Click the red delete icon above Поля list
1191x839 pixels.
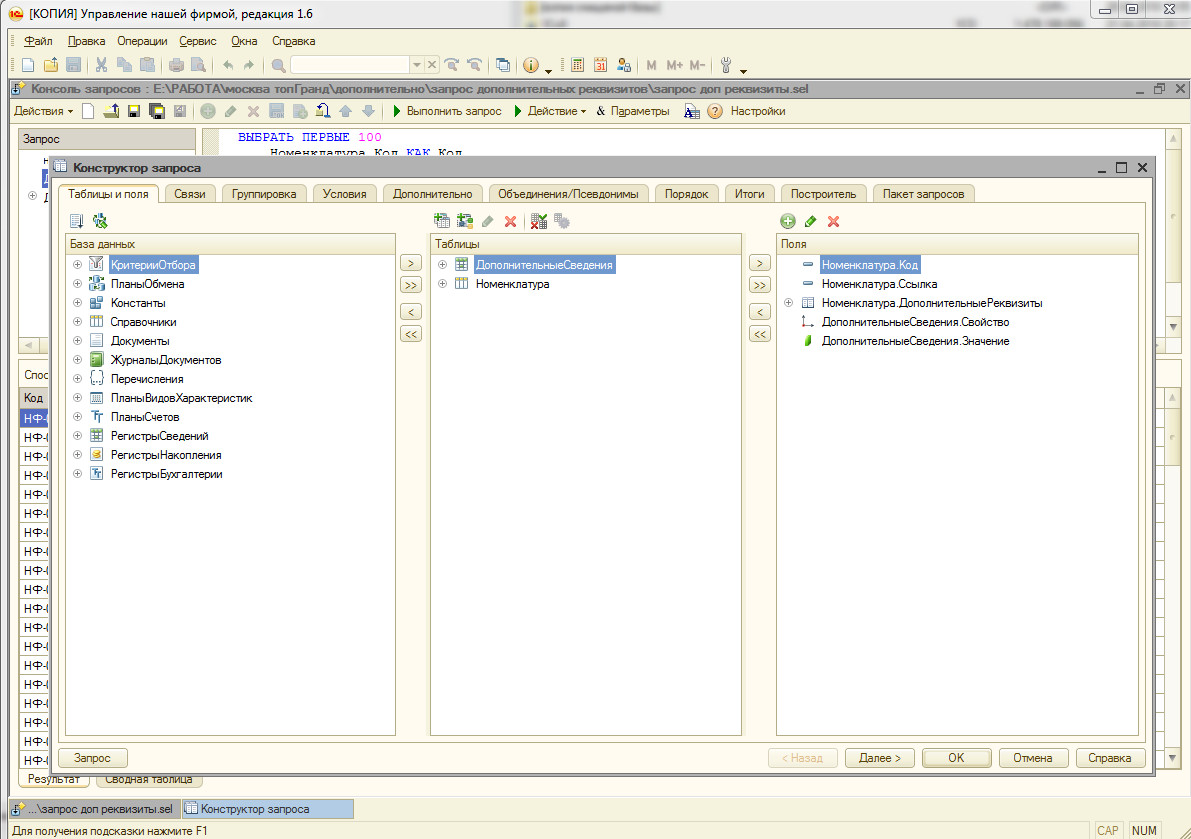point(833,221)
